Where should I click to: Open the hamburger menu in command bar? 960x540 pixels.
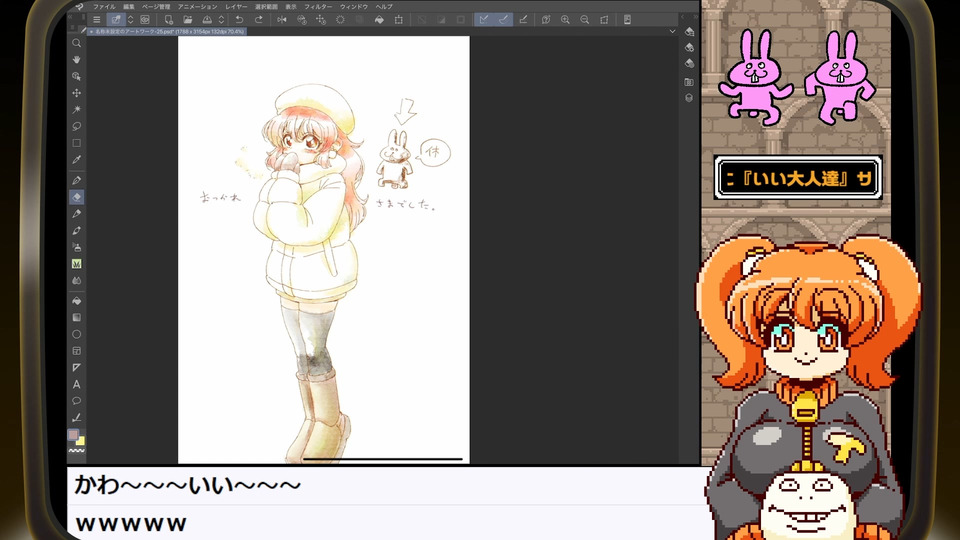tap(97, 20)
